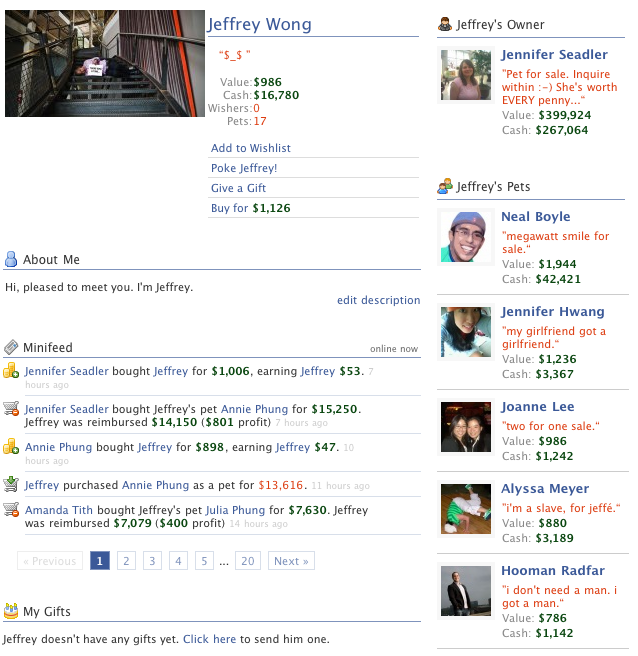Click the 'online now' status text
This screenshot has height=656, width=638.
coord(394,348)
